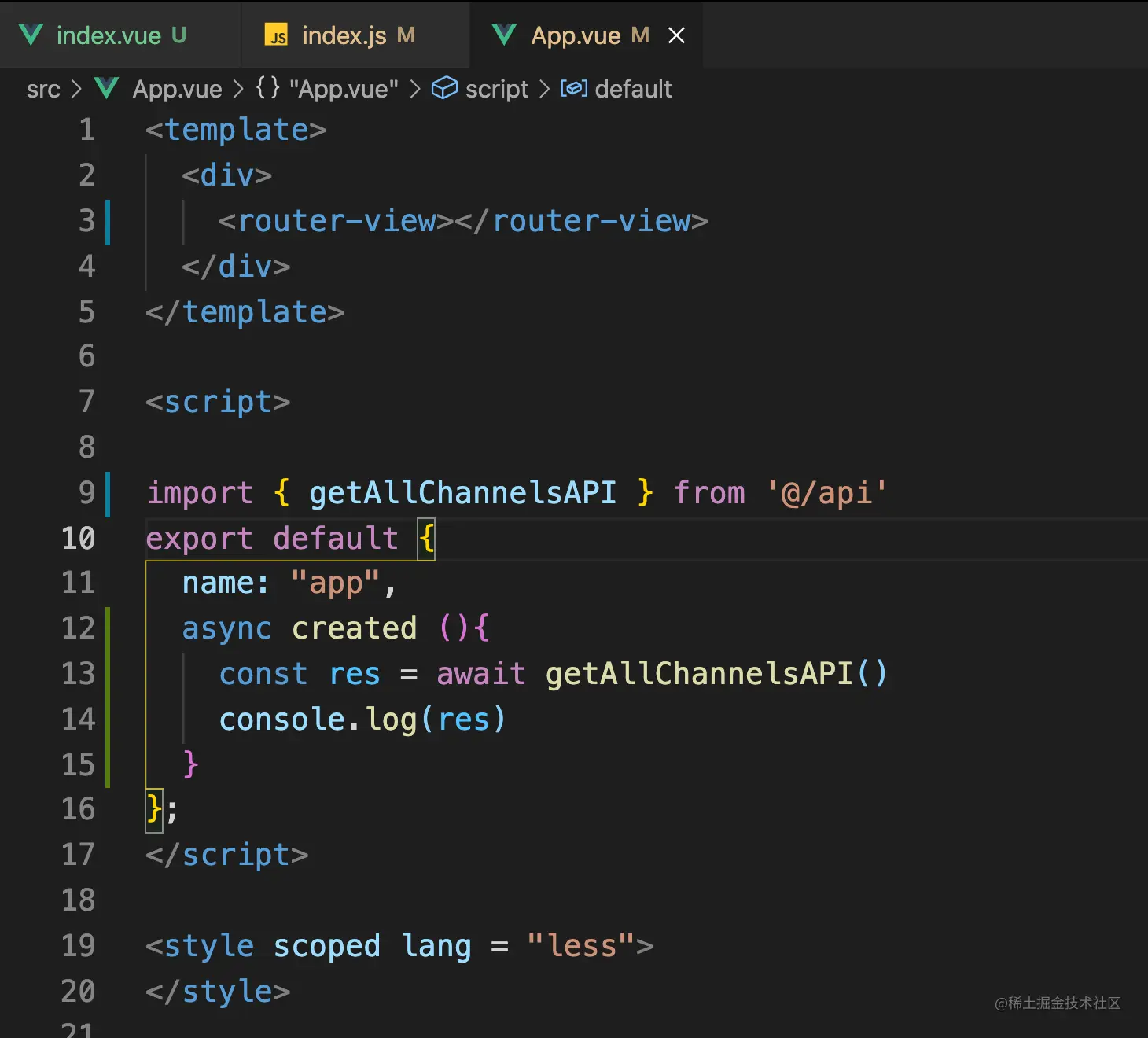The image size is (1148, 1038).
Task: Open the App.vue breadcrumb item
Action: tap(177, 89)
